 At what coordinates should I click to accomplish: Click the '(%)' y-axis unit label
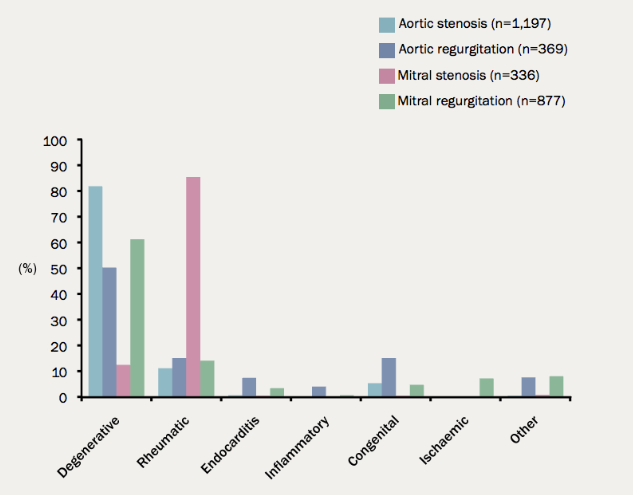tap(28, 269)
